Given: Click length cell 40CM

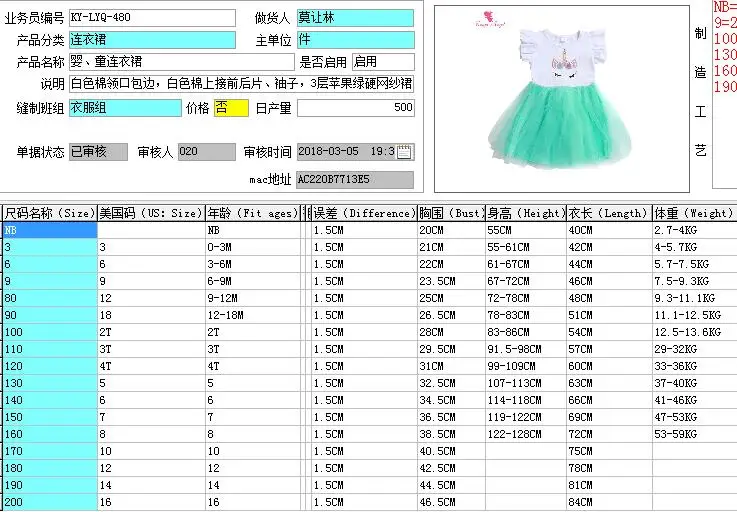Looking at the screenshot, I should click(x=609, y=230).
